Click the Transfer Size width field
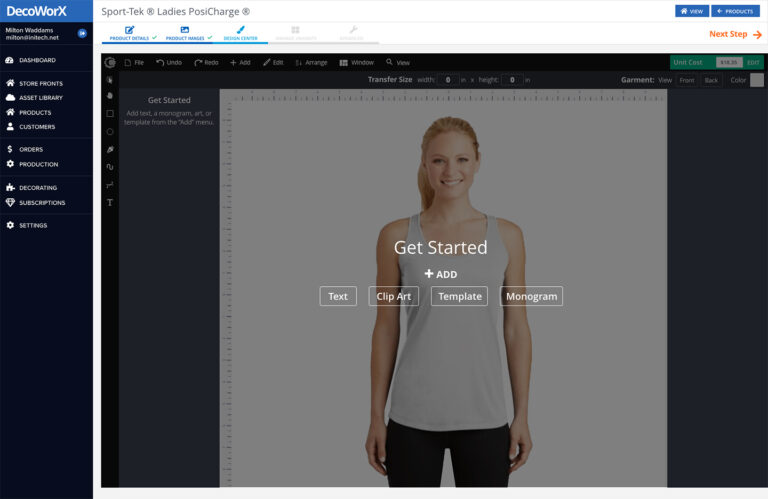 448,80
